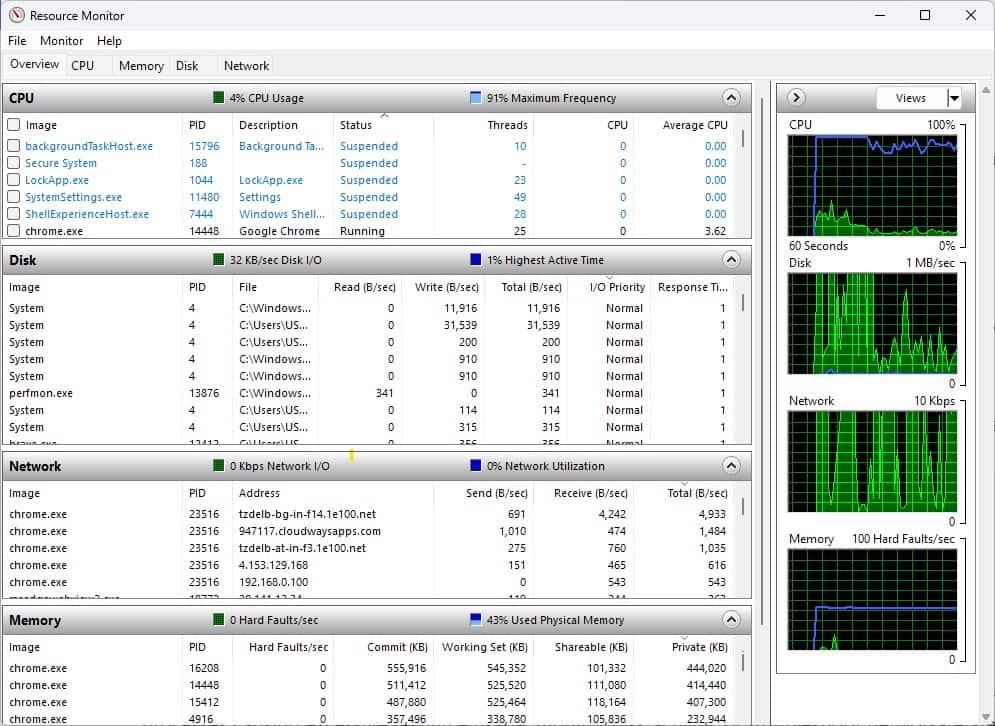This screenshot has height=726, width=995.
Task: Sort Memory list by Private (KB) header
Action: click(683, 647)
